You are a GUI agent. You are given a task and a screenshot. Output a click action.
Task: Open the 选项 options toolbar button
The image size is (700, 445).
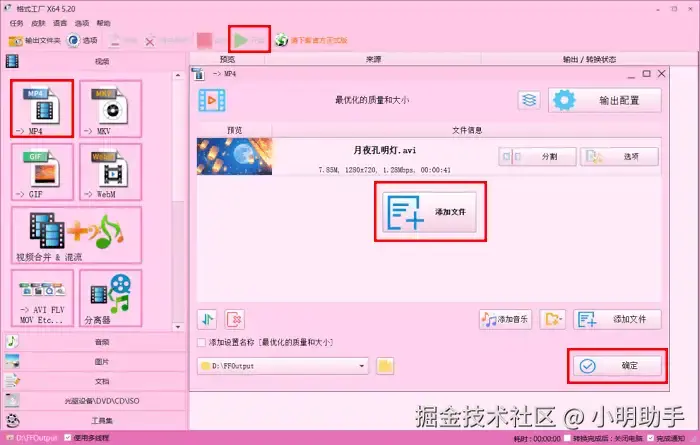pos(82,41)
